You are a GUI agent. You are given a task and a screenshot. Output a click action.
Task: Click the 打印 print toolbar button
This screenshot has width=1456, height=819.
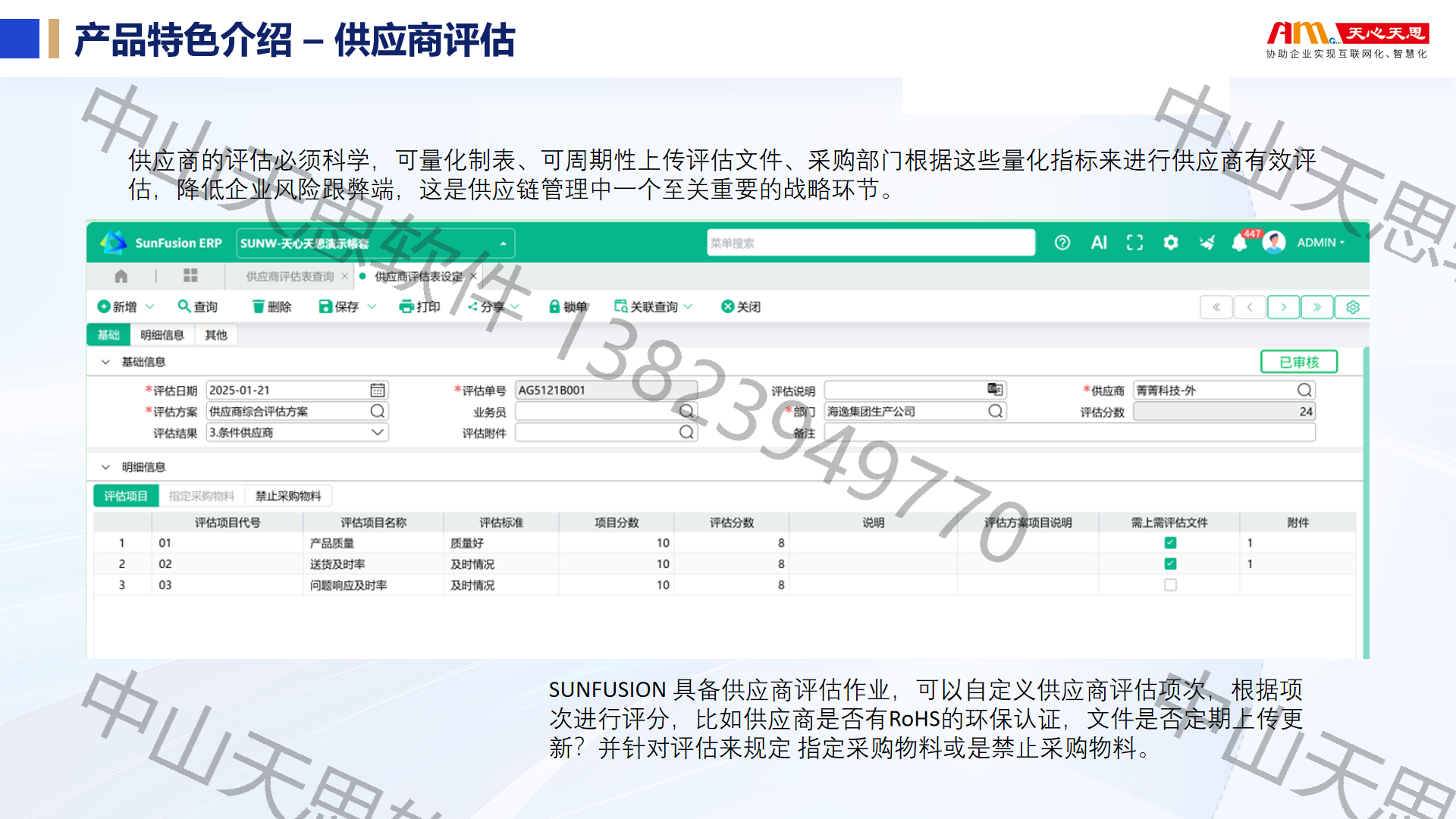pyautogui.click(x=420, y=306)
